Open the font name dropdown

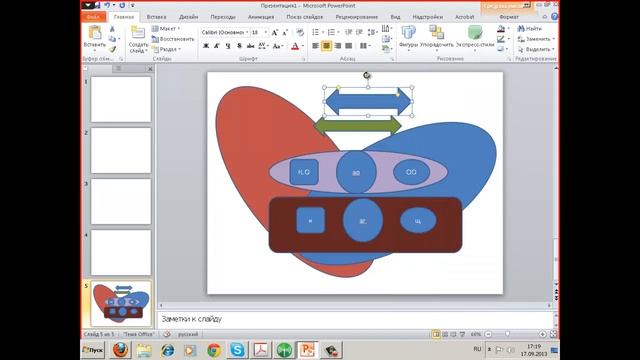pyautogui.click(x=247, y=32)
